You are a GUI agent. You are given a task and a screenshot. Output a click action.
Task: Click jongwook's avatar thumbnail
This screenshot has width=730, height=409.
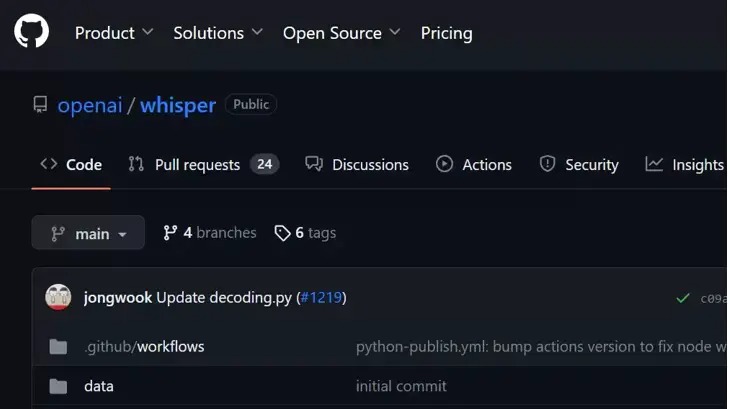tap(58, 297)
